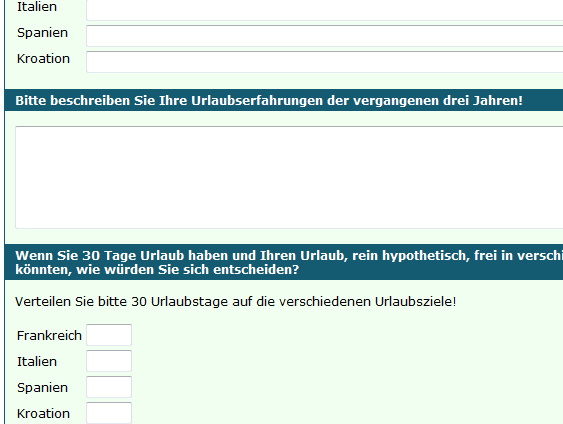Click the 'Verteilen Sie bitte 30 Urlaubstage' instruction text
Viewport: 563px width, 424px height.
(x=236, y=302)
